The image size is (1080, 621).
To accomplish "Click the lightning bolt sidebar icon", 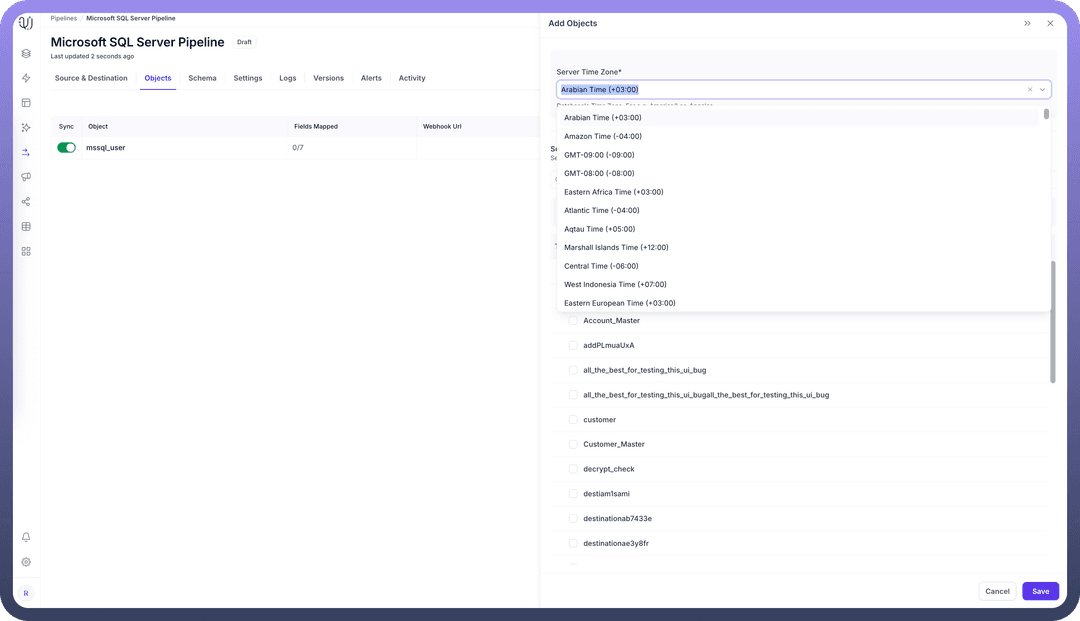I will tap(26, 78).
